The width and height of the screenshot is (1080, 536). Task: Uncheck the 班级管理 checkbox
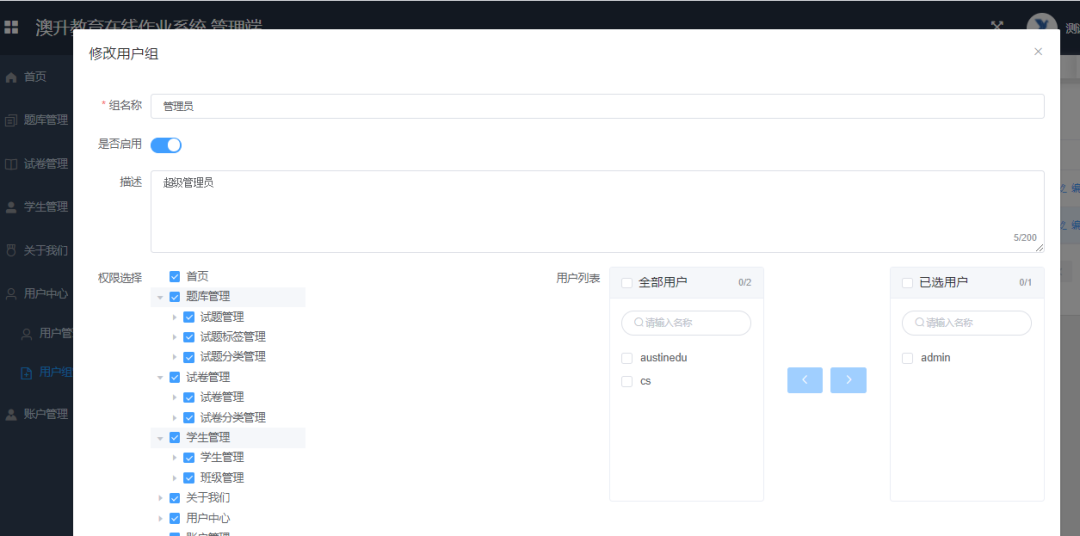(189, 477)
